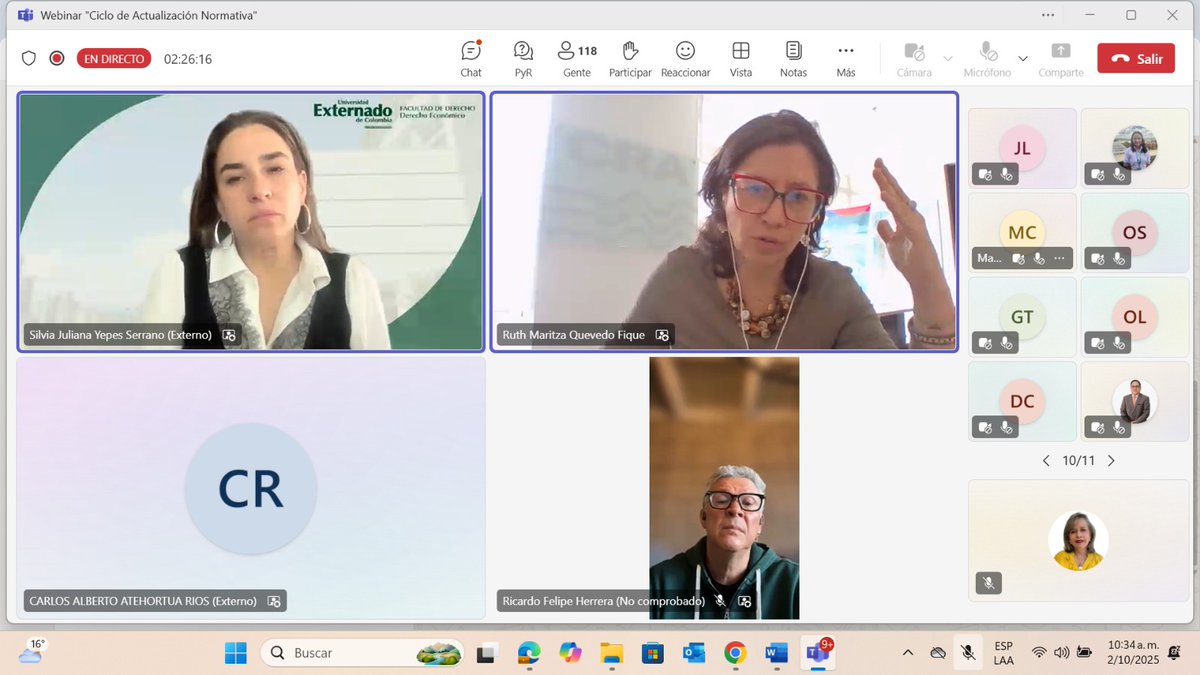Click the shield privacy icon

tap(29, 58)
